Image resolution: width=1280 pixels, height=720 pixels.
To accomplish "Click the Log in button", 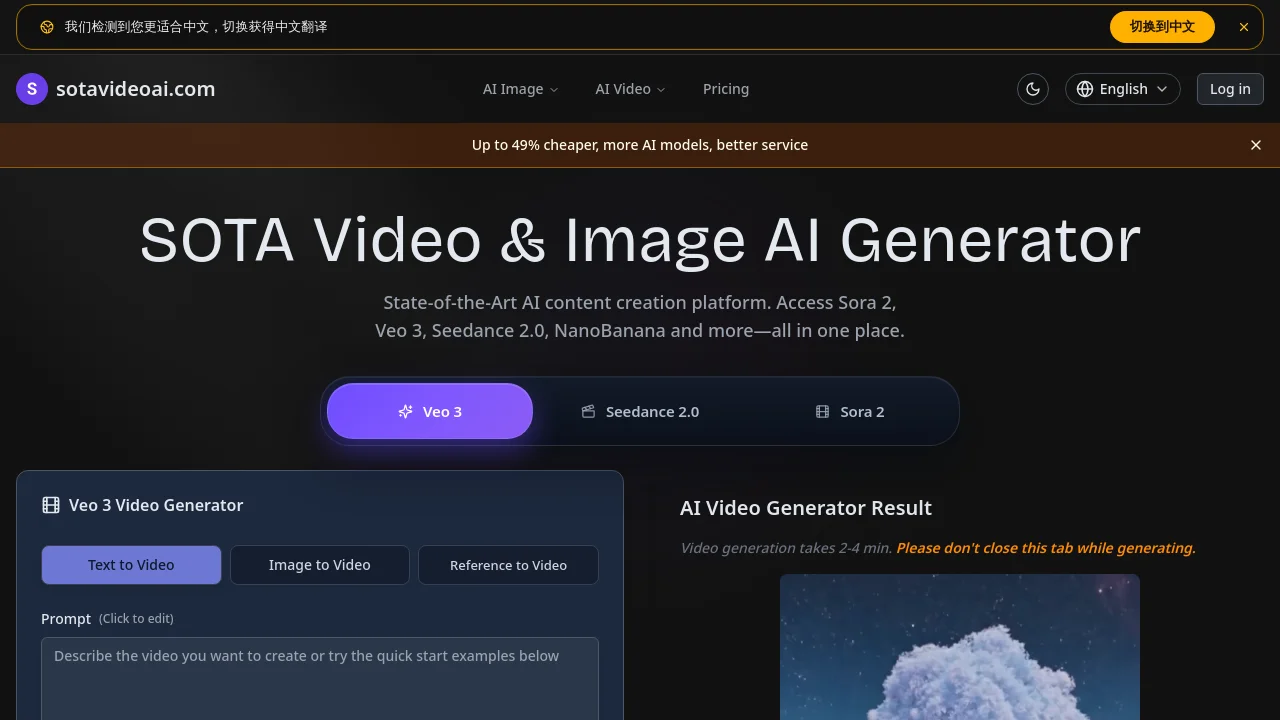I will pos(1230,89).
